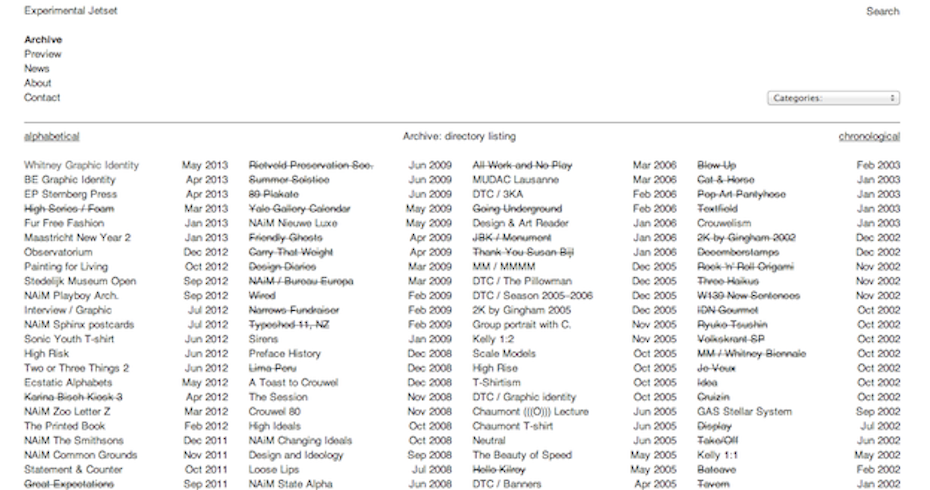Open the Crouwelism project link
The image size is (930, 490).
coord(723,223)
